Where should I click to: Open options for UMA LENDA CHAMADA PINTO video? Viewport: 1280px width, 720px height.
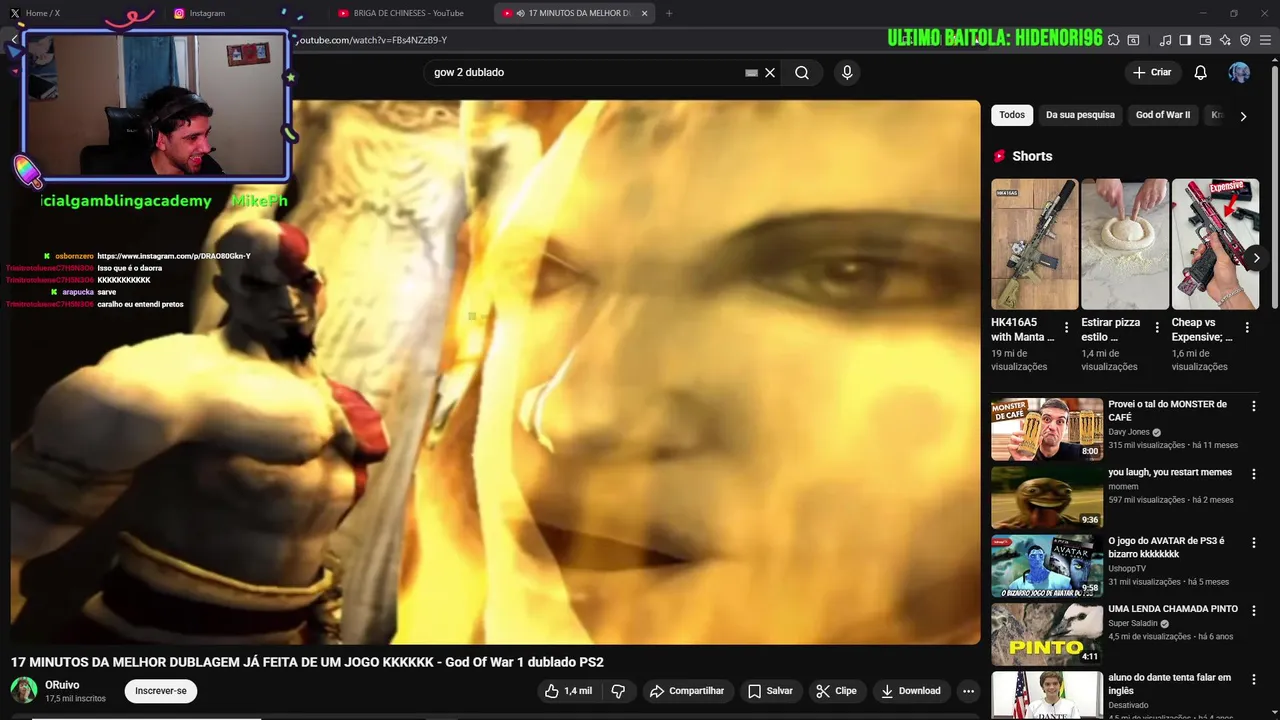[x=1254, y=610]
